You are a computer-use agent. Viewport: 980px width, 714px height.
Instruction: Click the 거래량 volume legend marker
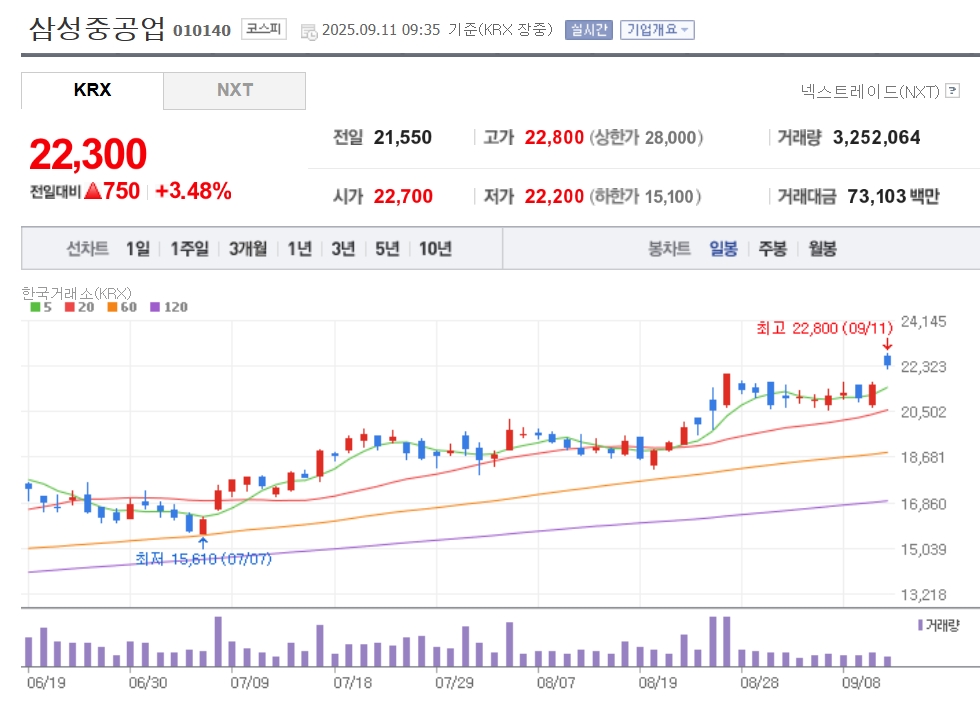pyautogui.click(x=920, y=625)
